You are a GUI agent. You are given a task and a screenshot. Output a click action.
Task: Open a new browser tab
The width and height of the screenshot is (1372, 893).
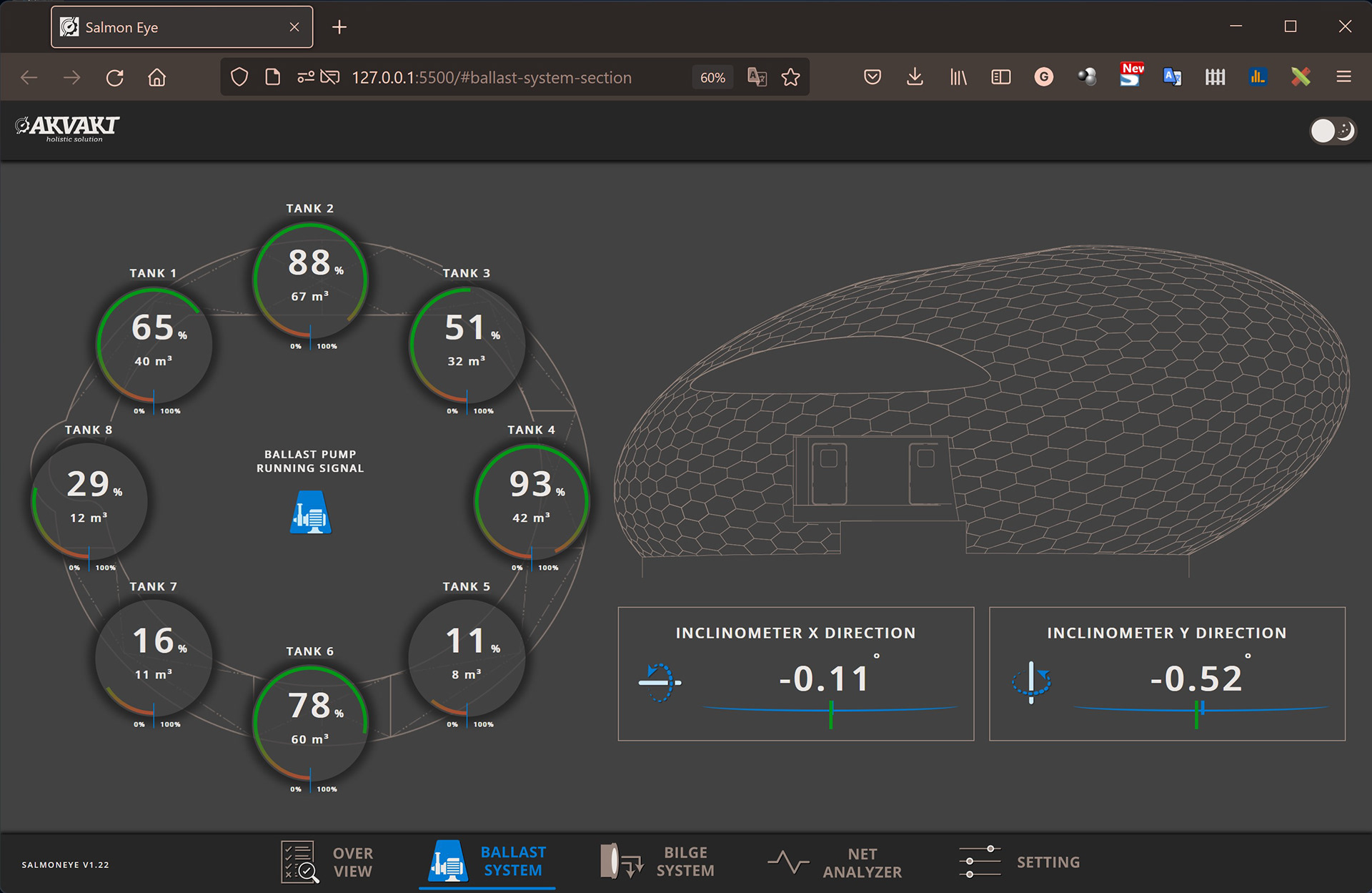339,27
